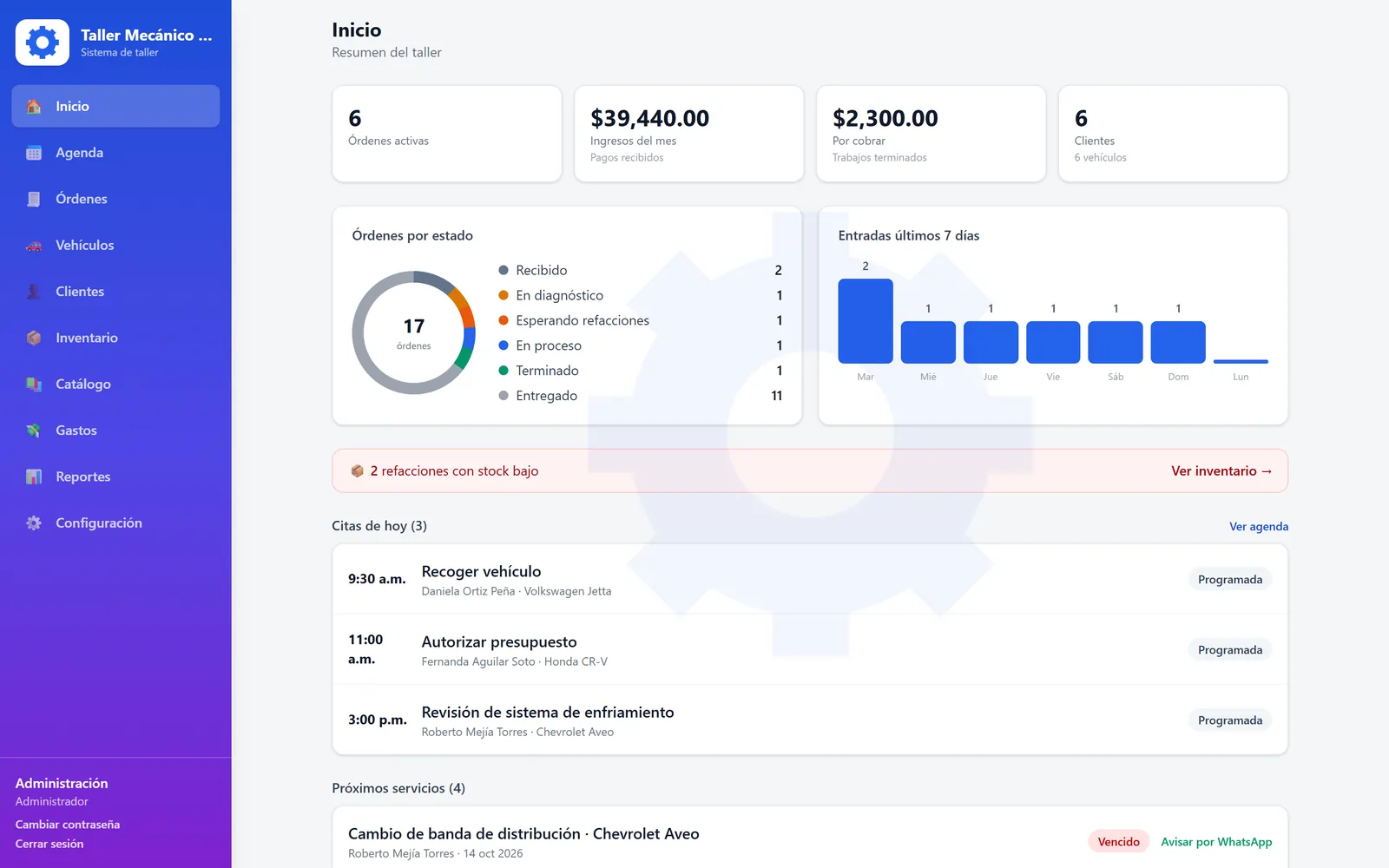The image size is (1389, 868).
Task: Click the Por cobrar card
Action: (x=931, y=134)
